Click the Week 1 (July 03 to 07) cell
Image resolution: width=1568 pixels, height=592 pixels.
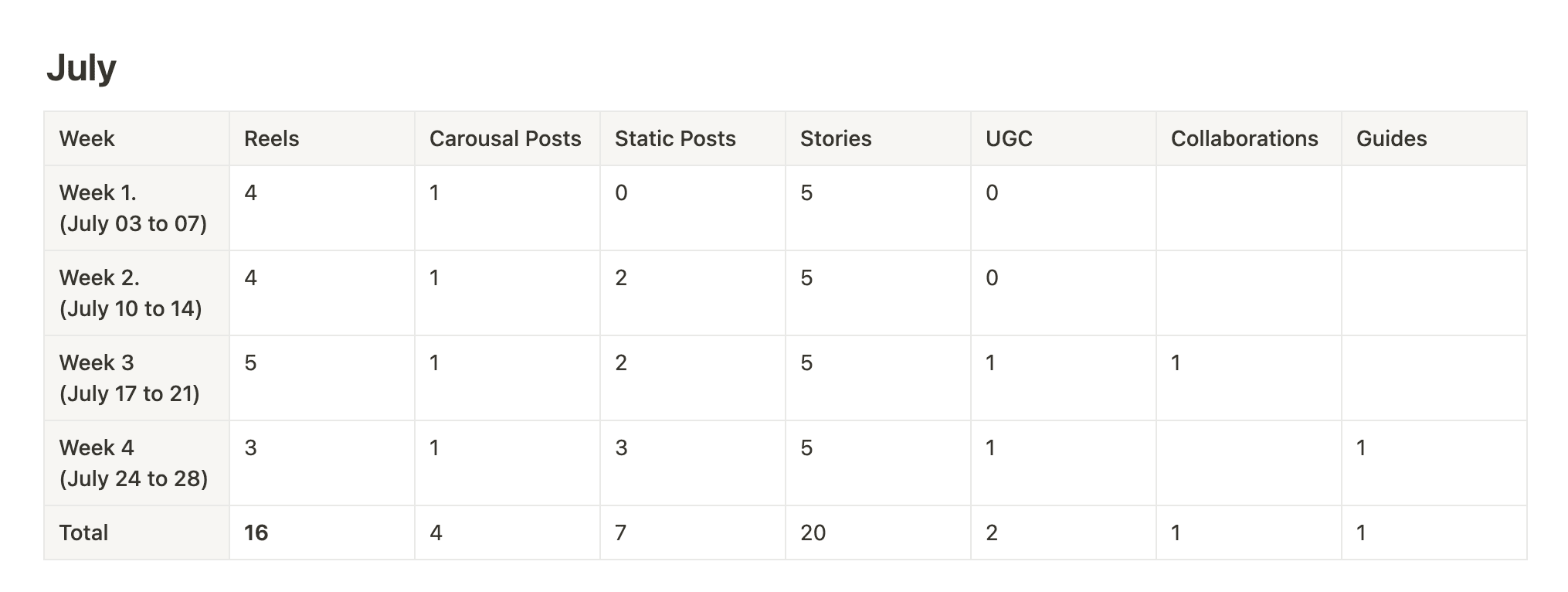click(x=137, y=208)
